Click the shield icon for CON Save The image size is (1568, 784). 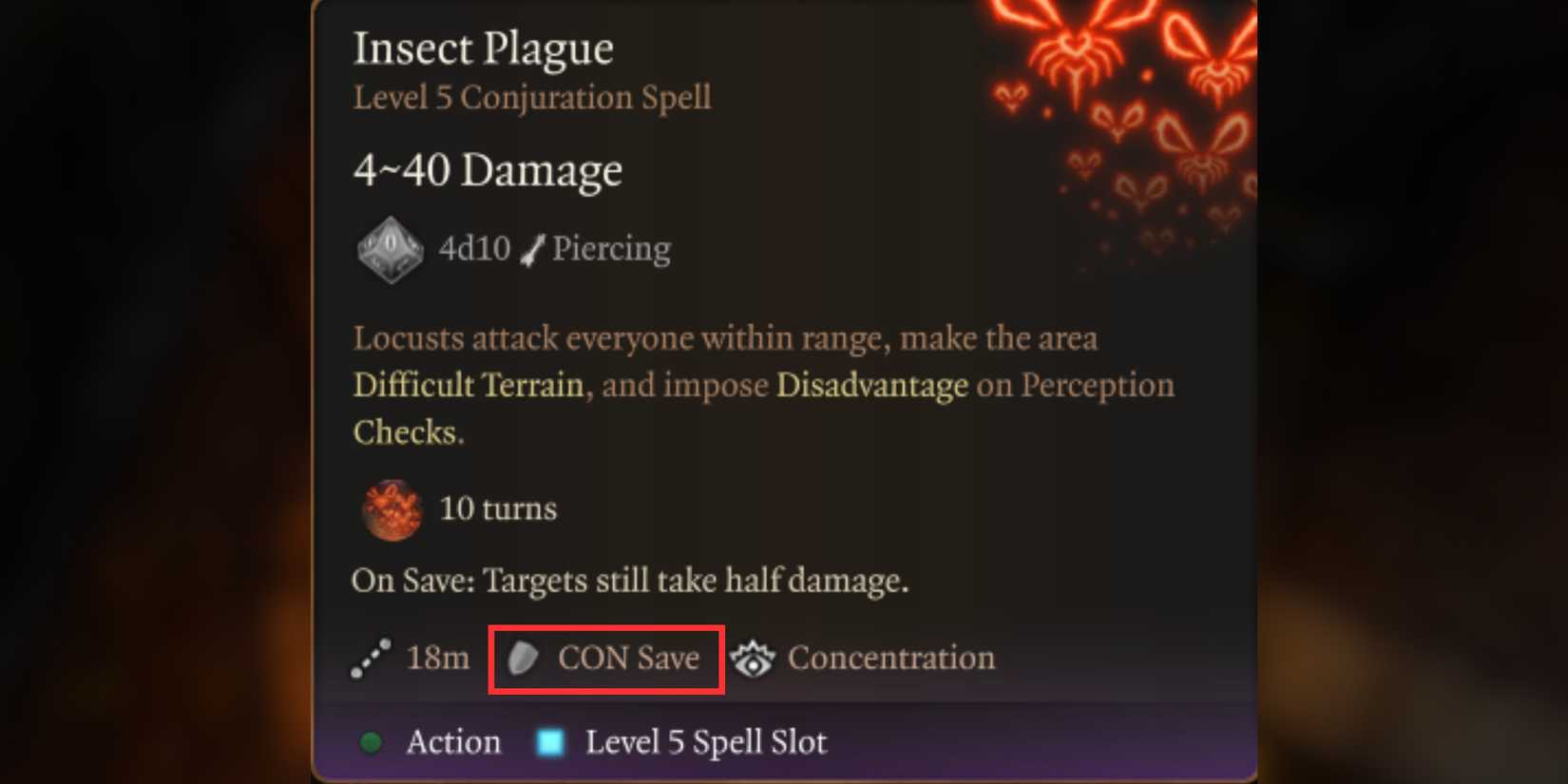tap(524, 658)
